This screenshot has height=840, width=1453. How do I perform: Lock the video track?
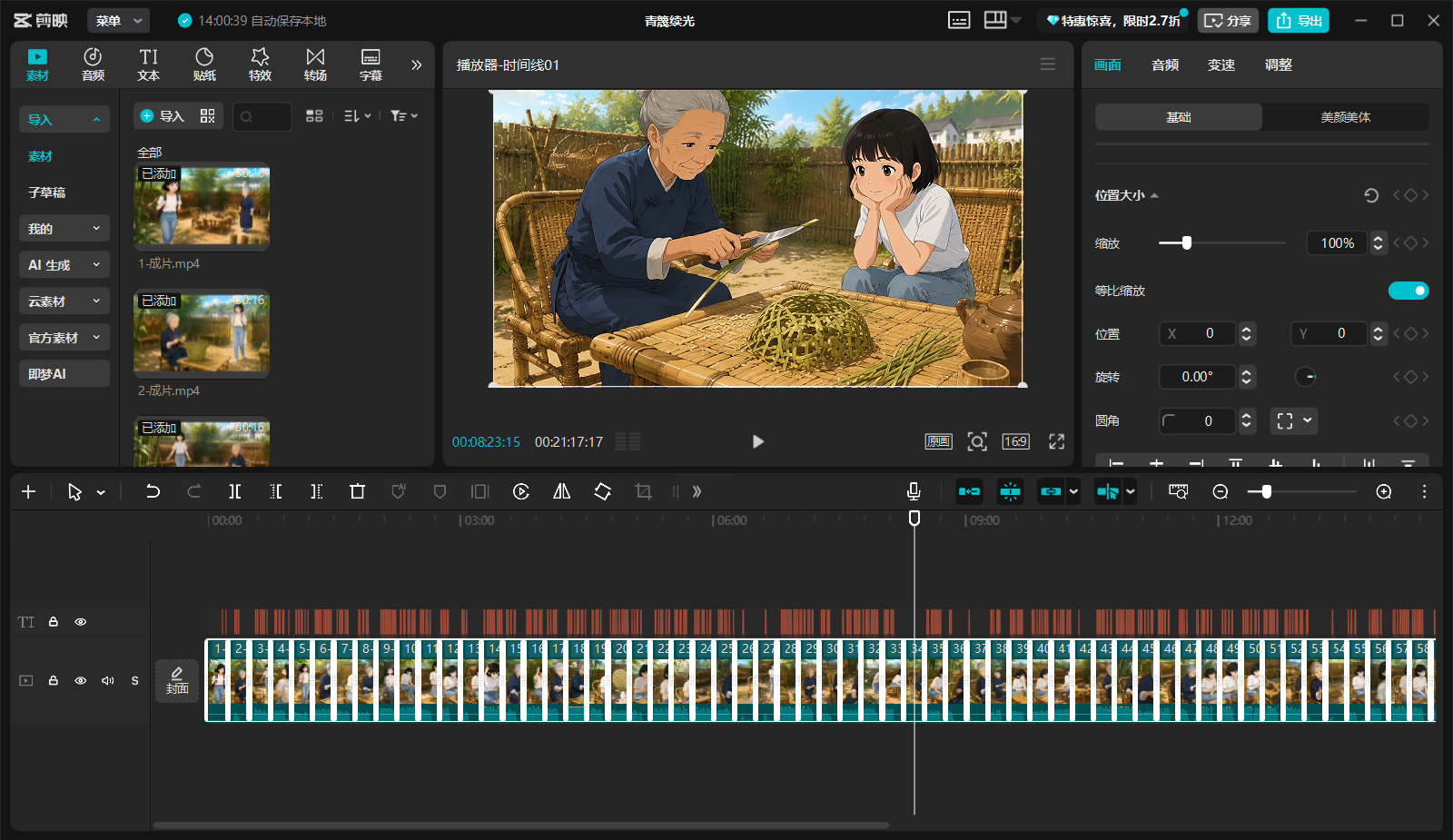pyautogui.click(x=54, y=680)
